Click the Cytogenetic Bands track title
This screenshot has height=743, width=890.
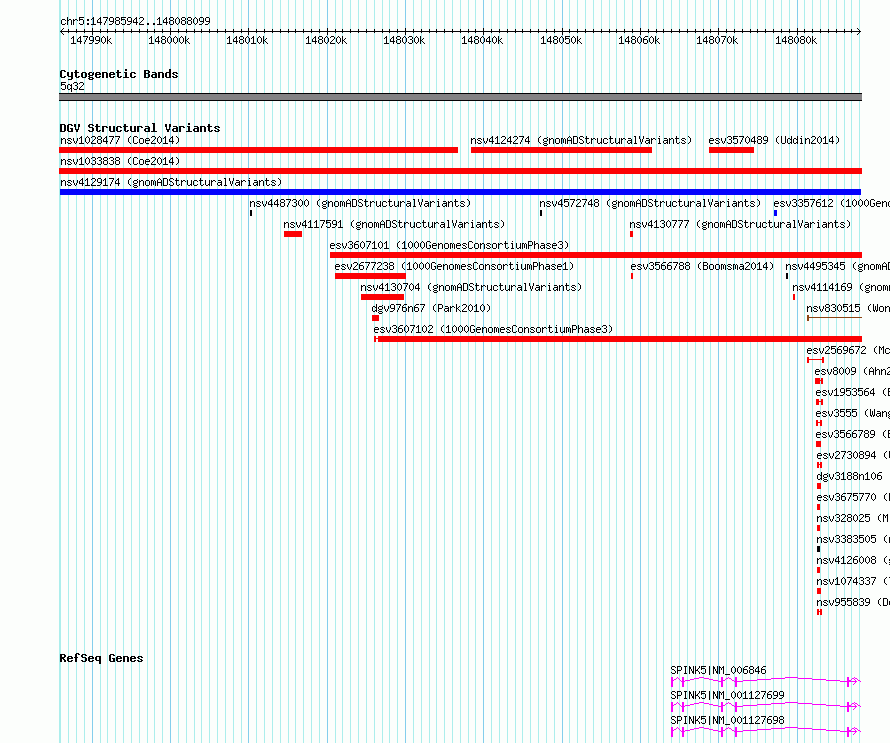(119, 74)
